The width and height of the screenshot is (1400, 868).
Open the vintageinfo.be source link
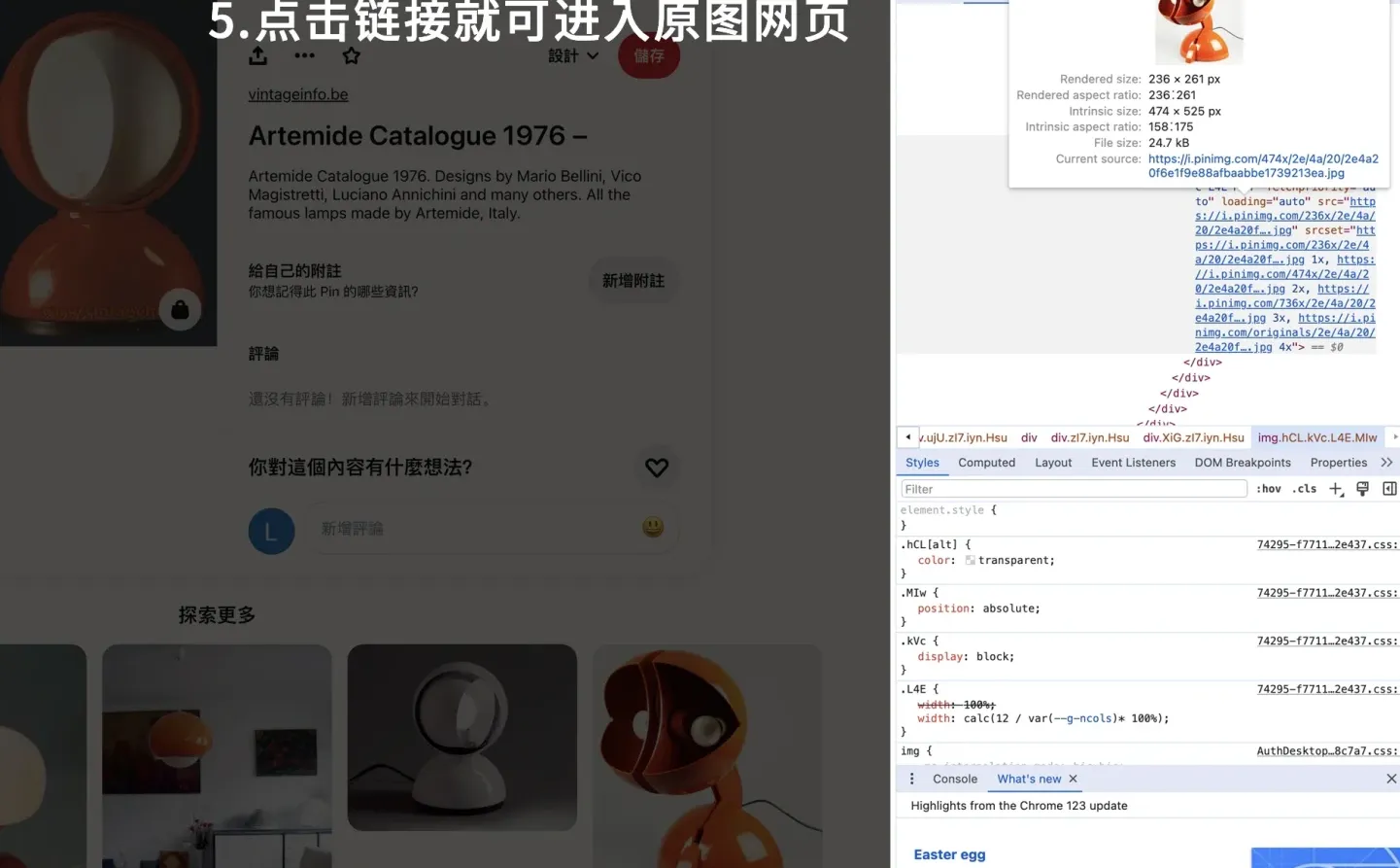point(297,94)
